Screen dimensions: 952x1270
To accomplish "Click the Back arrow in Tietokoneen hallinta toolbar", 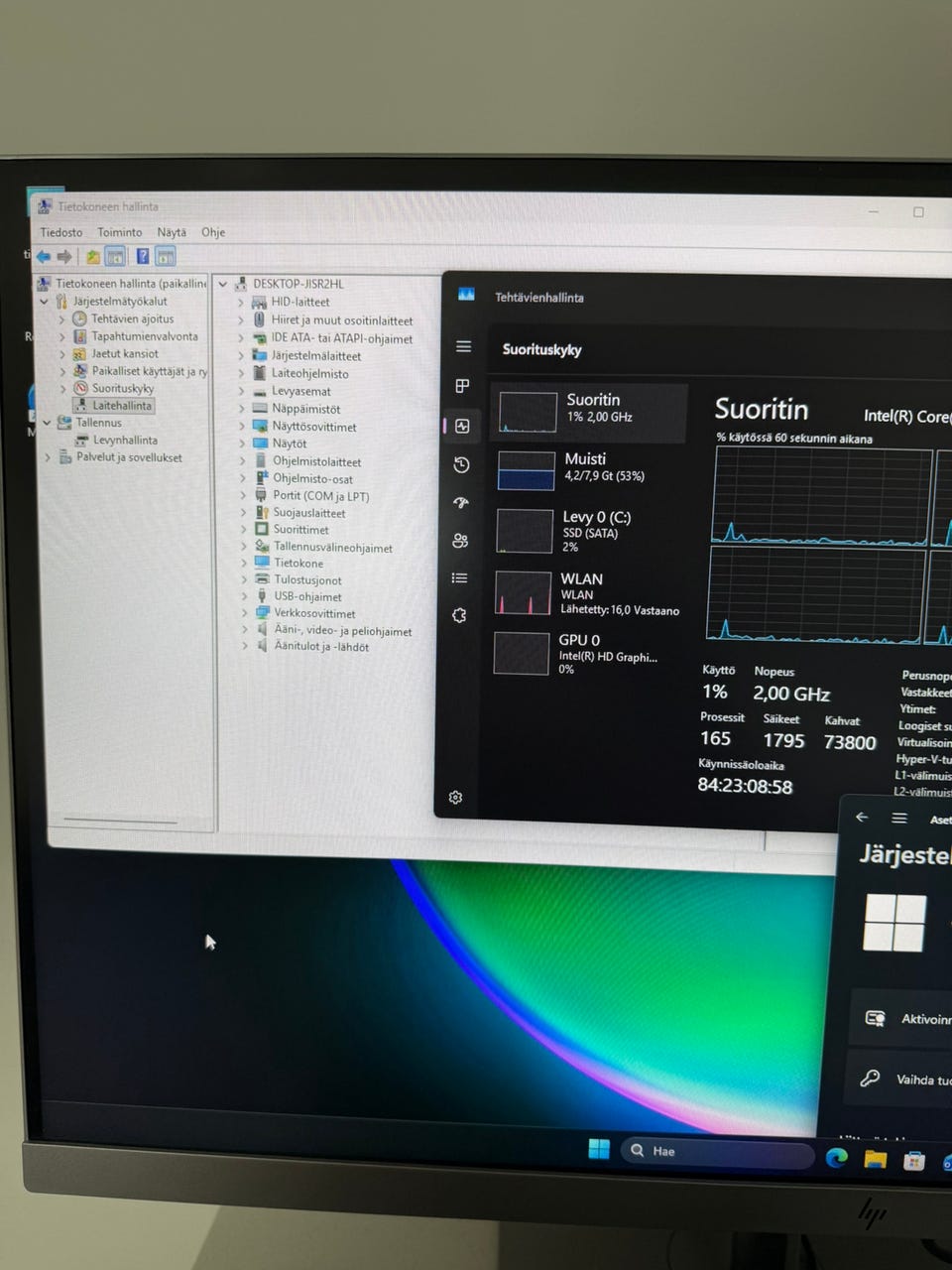I will coord(44,257).
